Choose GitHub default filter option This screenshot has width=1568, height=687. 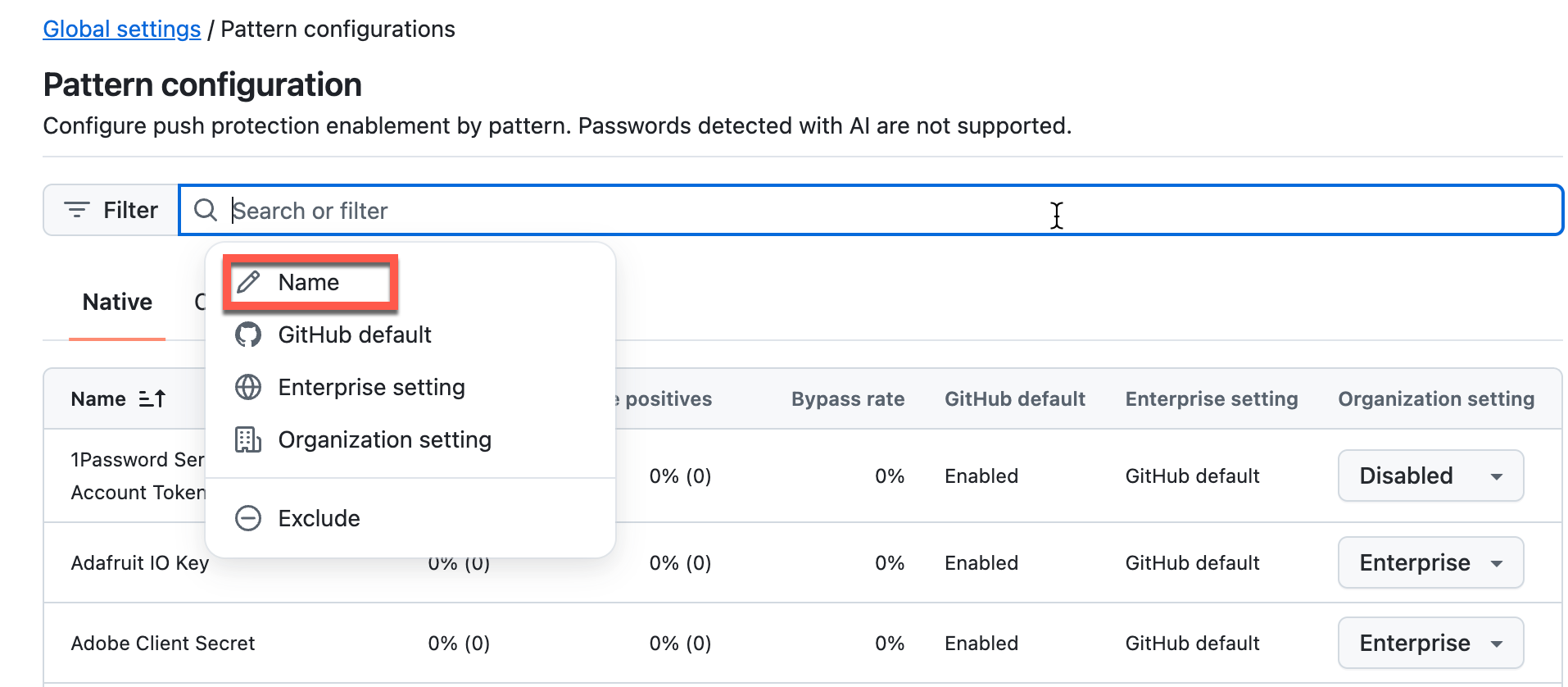(x=354, y=334)
